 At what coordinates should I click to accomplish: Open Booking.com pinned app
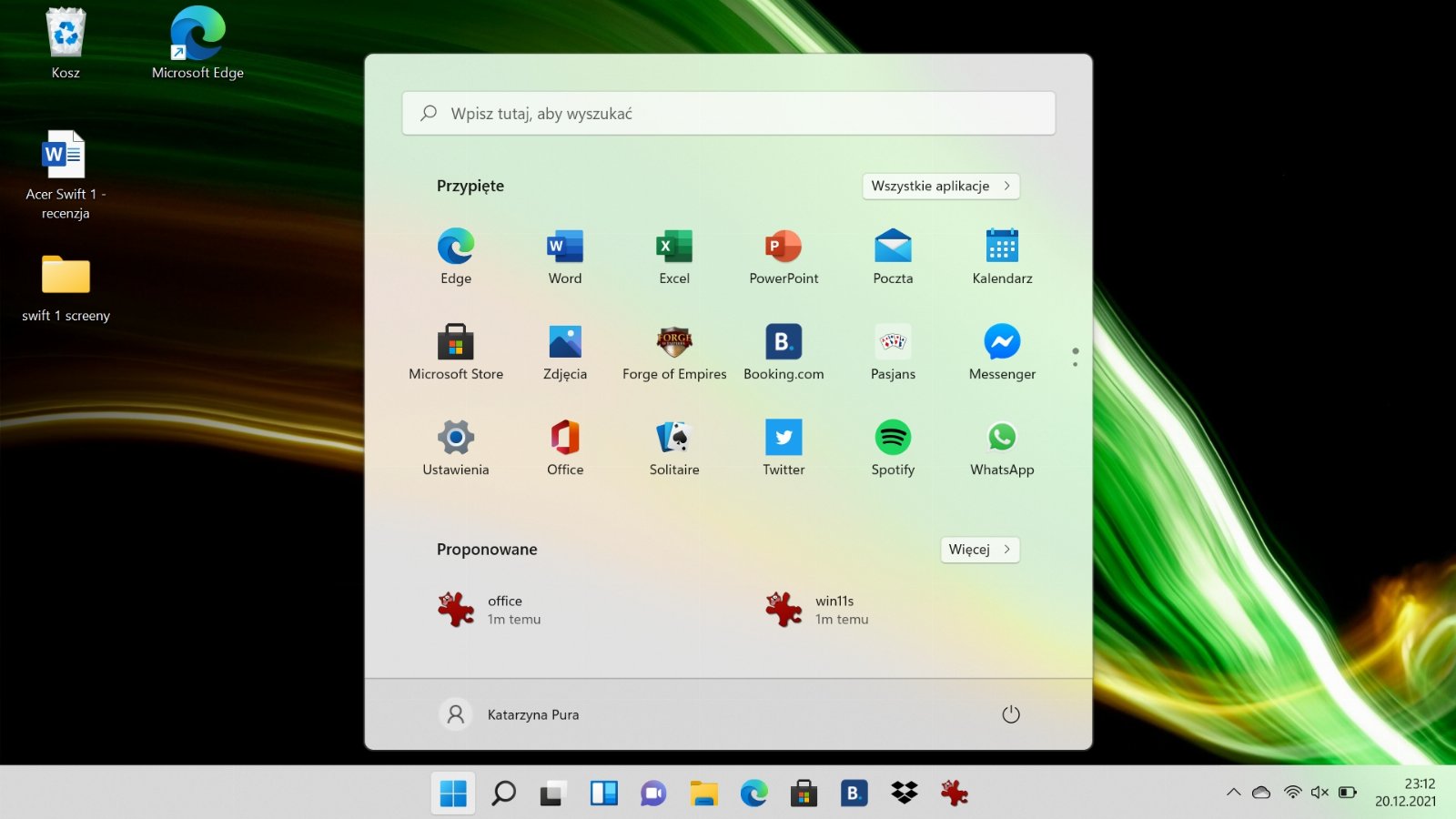[x=784, y=352]
